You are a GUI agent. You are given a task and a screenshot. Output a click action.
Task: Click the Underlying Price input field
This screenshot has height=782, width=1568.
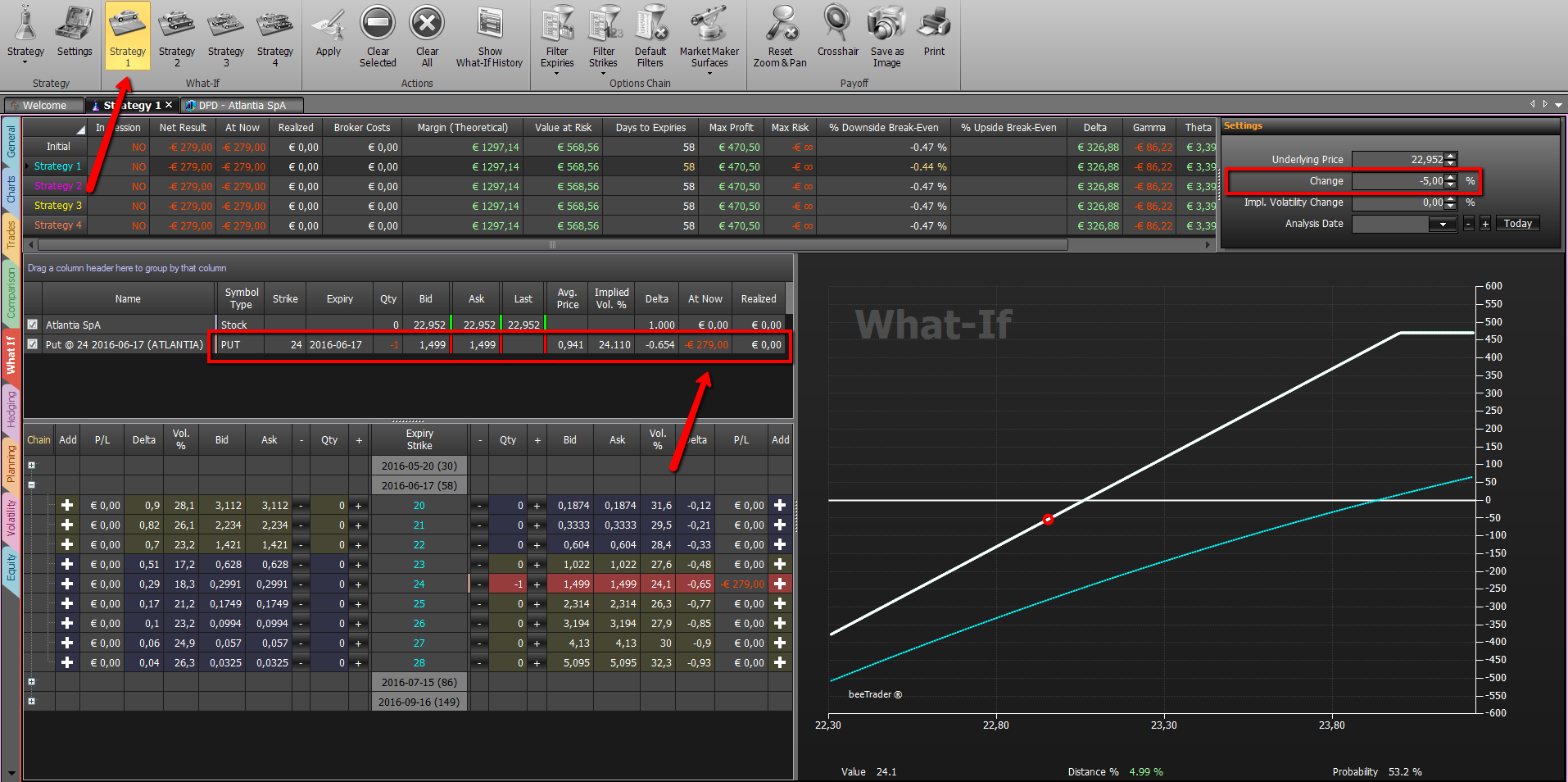pos(1398,160)
